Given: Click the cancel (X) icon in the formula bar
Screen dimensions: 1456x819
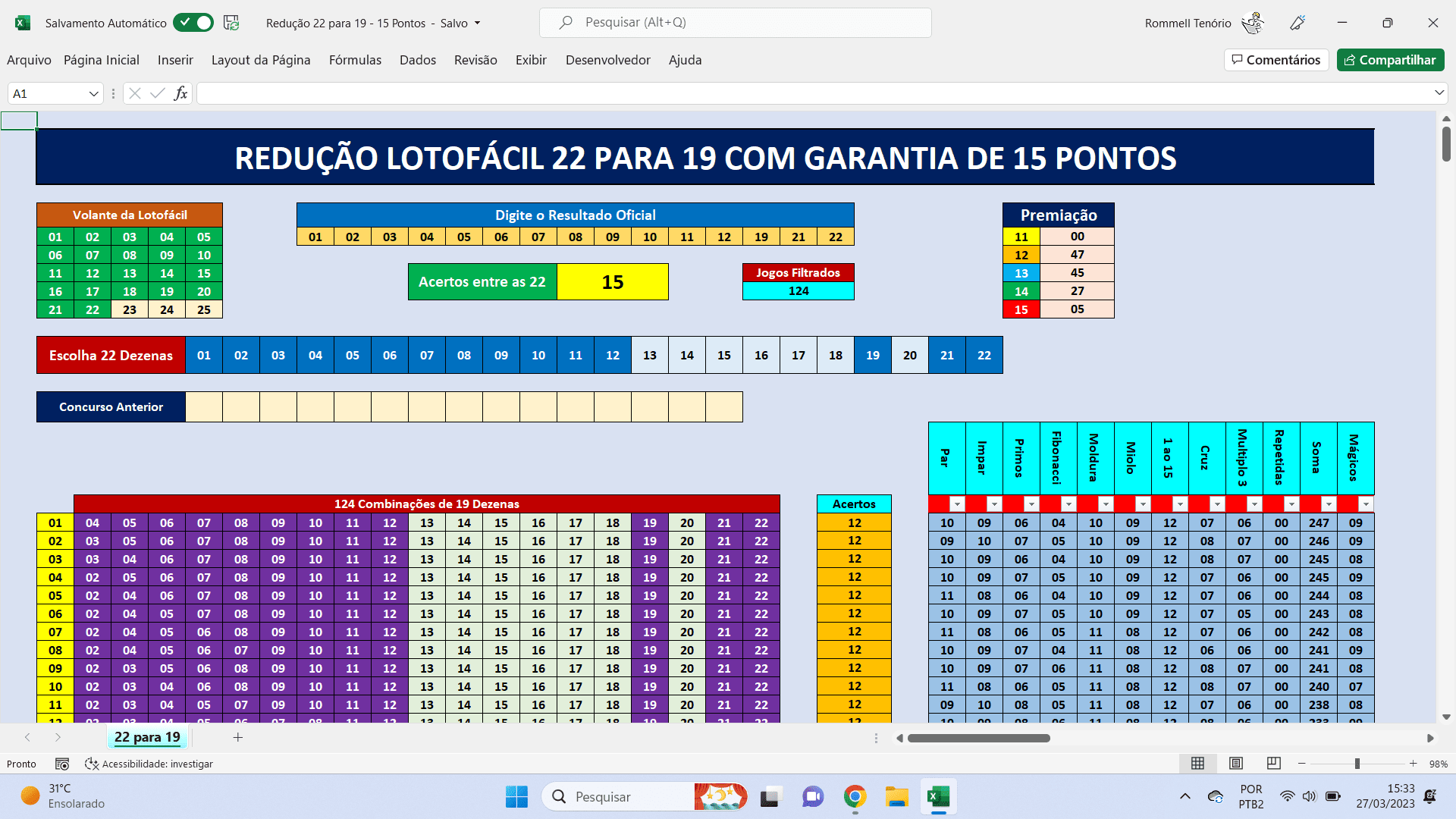Looking at the screenshot, I should (x=135, y=93).
